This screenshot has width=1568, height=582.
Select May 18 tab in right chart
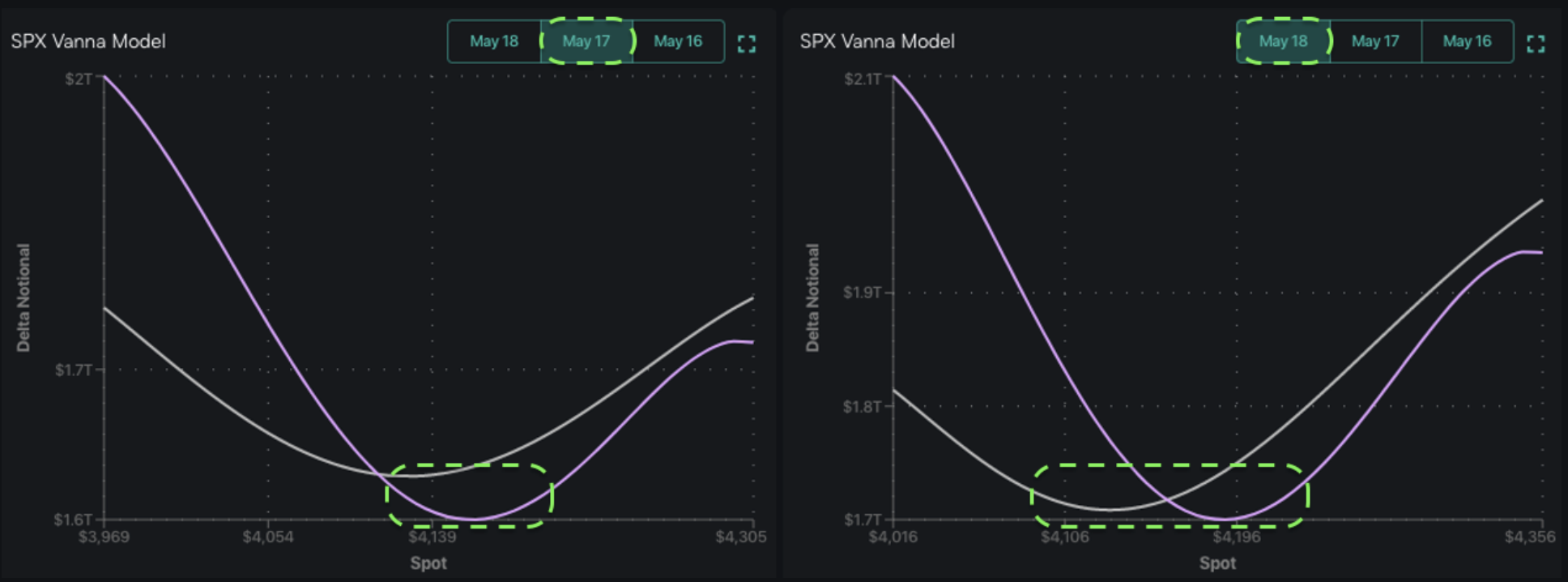[1283, 41]
